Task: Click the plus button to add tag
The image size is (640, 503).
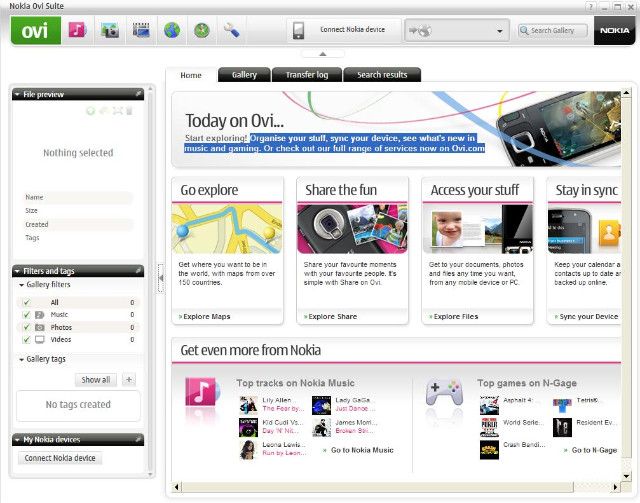Action: [x=129, y=380]
